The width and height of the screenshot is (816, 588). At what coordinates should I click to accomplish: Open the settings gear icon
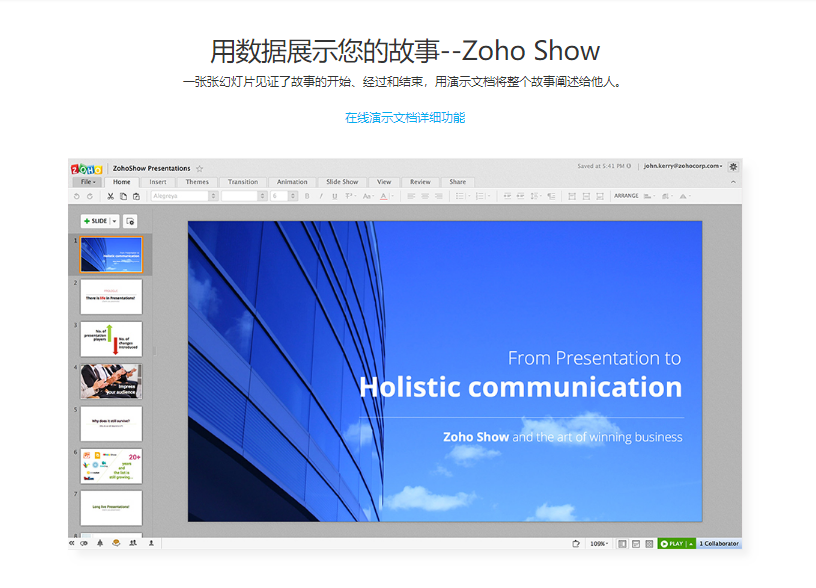coord(733,167)
